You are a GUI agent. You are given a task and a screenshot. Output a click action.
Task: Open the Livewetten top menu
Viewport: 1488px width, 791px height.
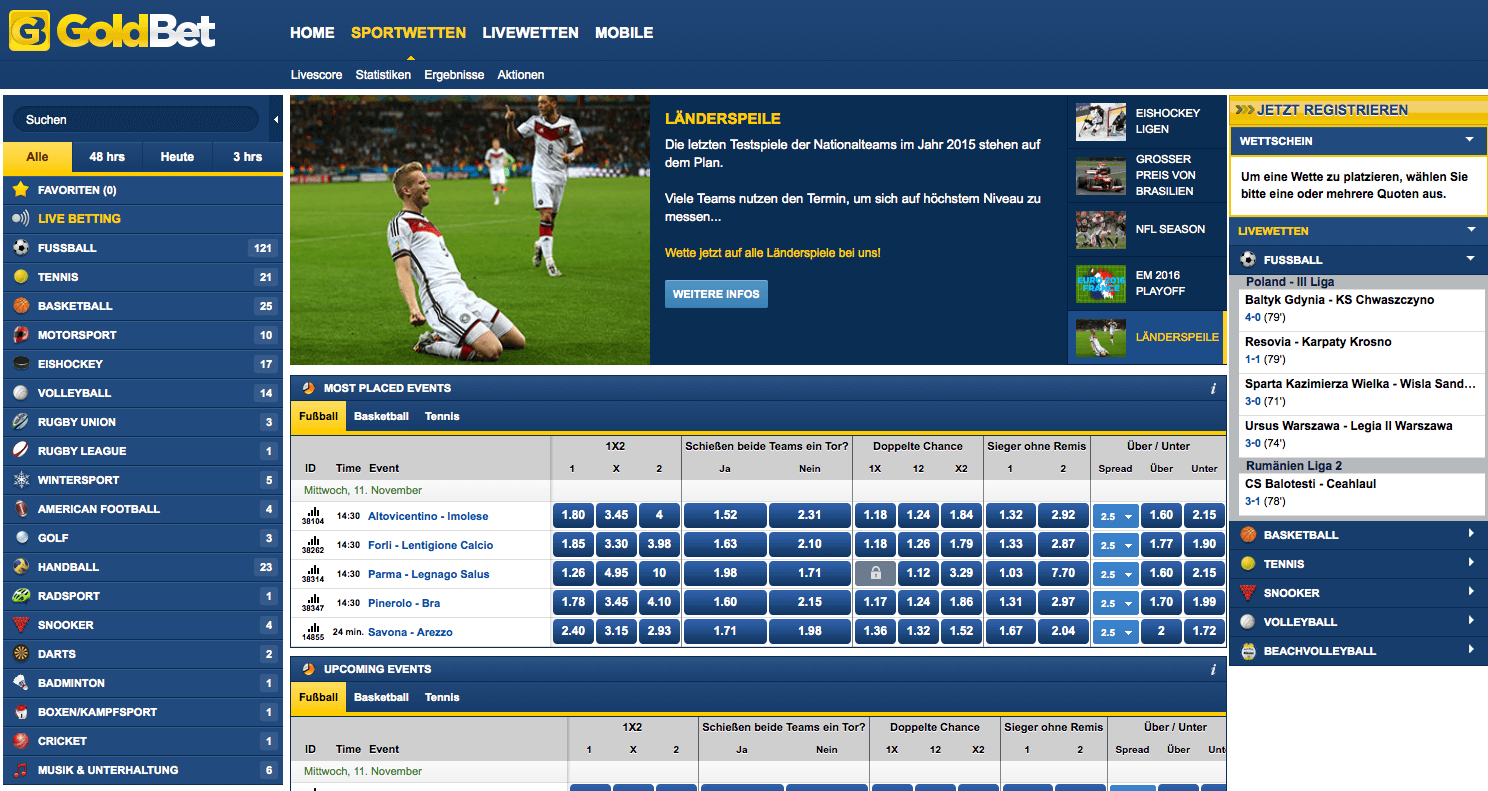pyautogui.click(x=530, y=32)
